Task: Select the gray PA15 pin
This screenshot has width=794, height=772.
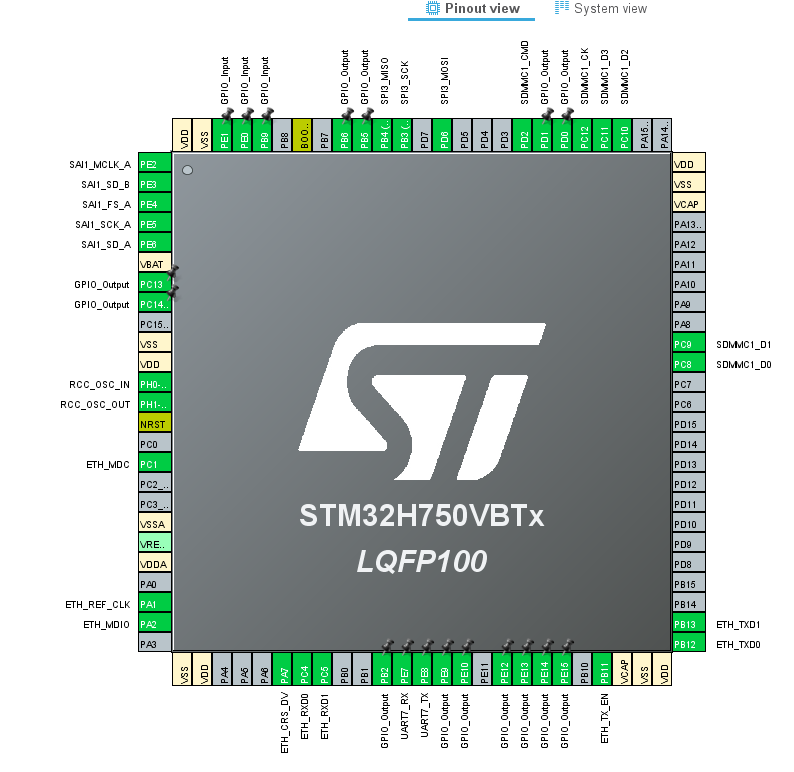Action: coord(644,136)
